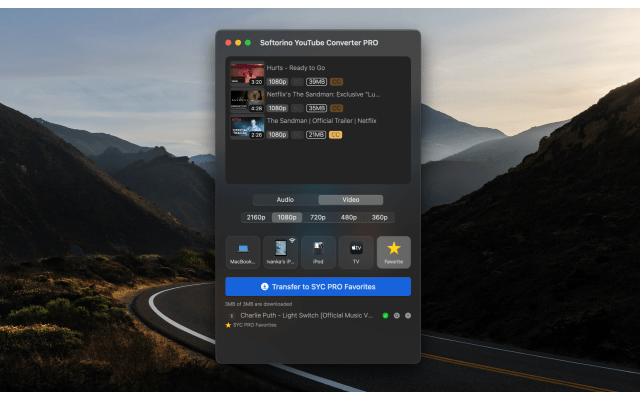The width and height of the screenshot is (640, 400).
Task: Close the Softorino YouTube Converter PRO window
Action: coord(228,43)
